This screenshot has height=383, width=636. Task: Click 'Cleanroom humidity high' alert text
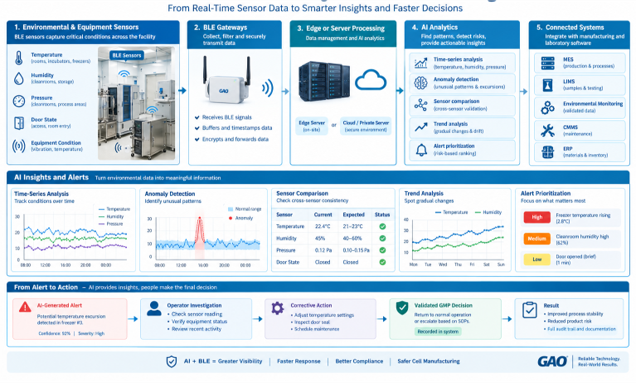pos(582,237)
